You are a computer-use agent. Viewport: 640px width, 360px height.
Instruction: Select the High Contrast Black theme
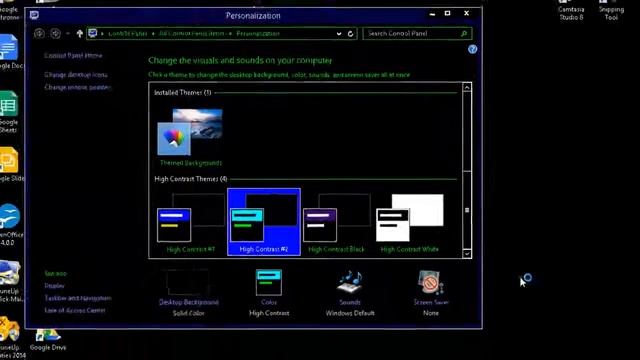tap(336, 223)
